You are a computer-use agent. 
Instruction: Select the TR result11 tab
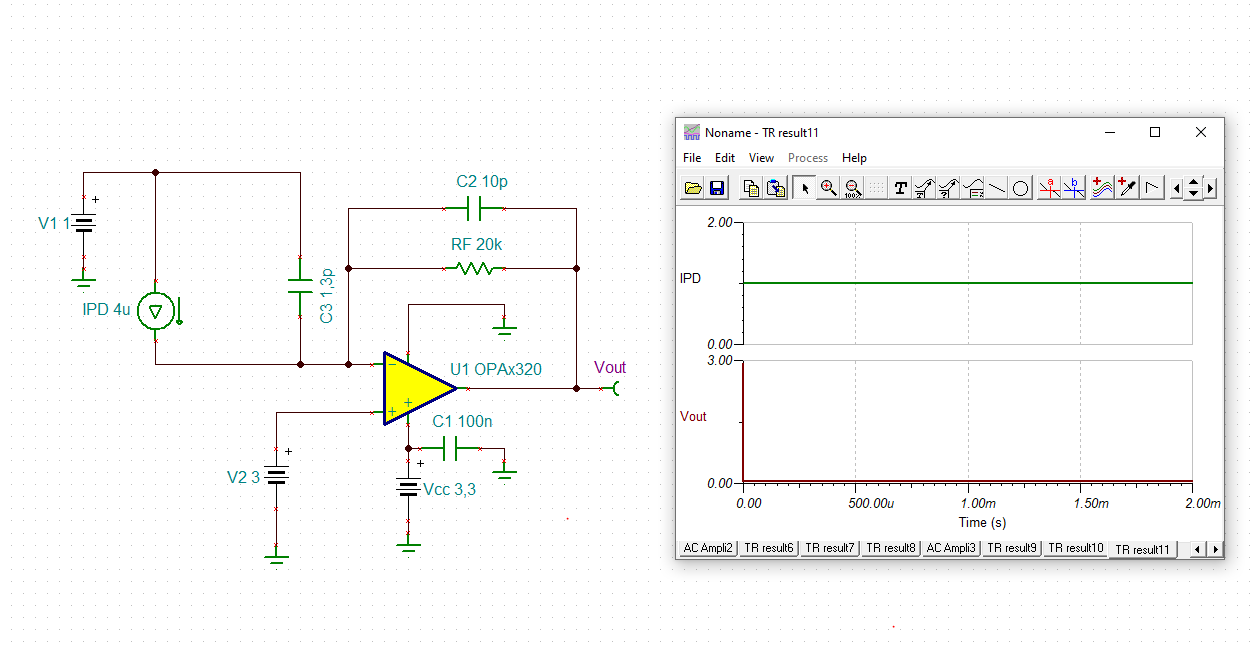tap(1142, 549)
